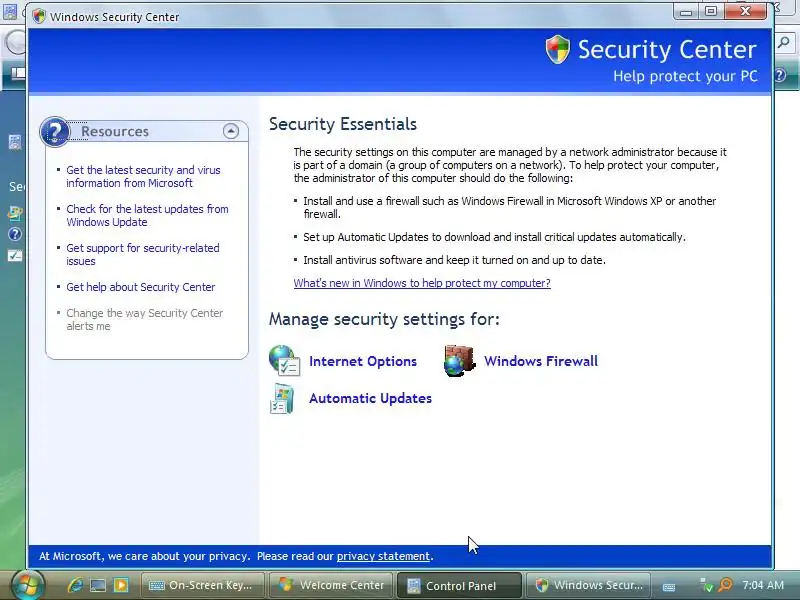
Task: Click Show Desktop icon in Quick Launch
Action: [98, 585]
